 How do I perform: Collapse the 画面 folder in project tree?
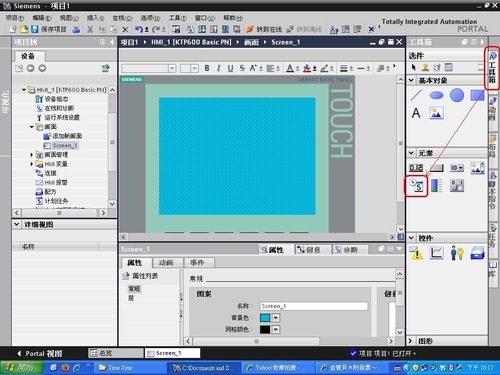[x=31, y=127]
